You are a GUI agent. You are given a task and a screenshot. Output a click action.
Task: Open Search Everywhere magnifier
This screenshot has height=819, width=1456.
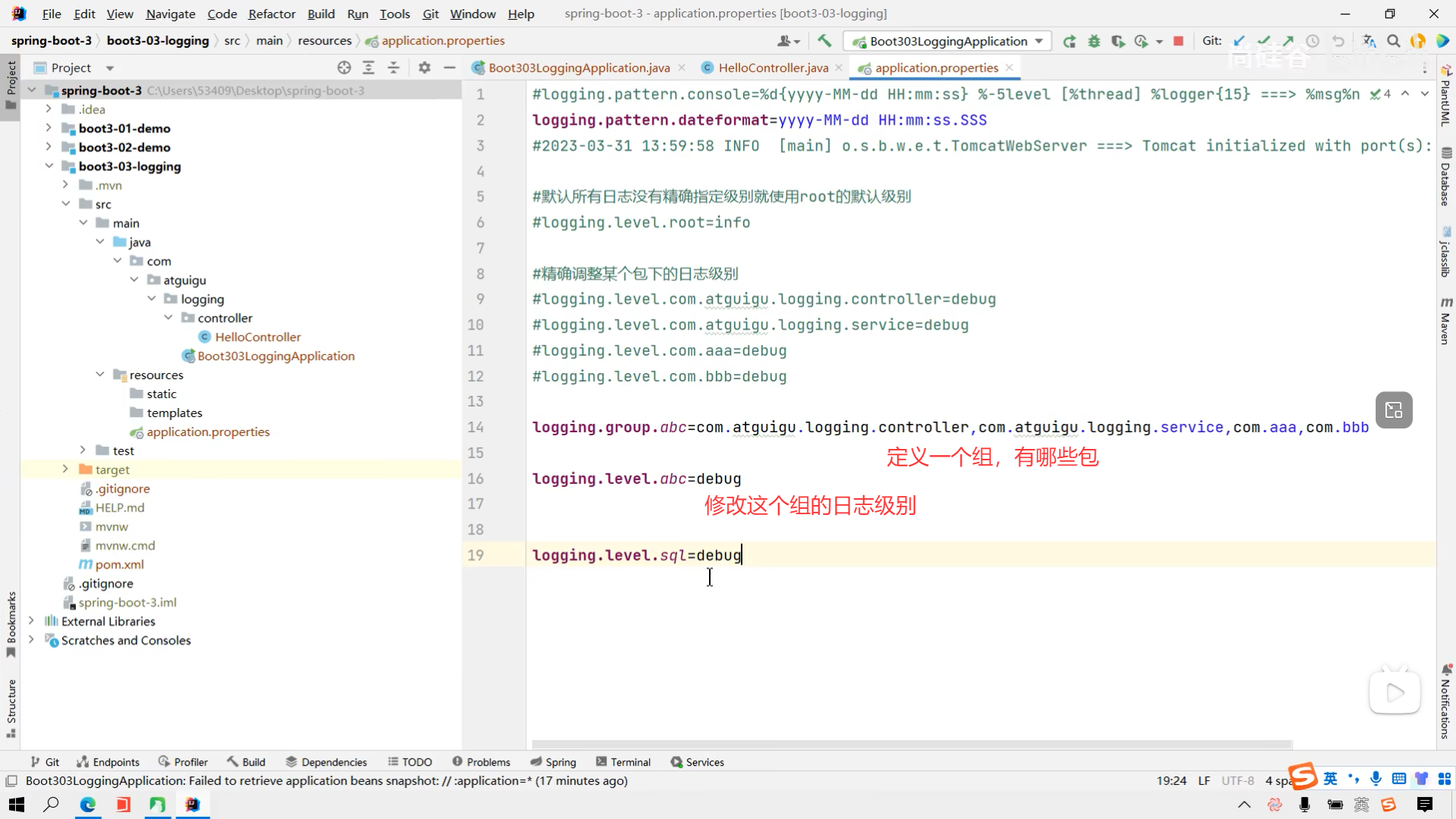[1394, 41]
